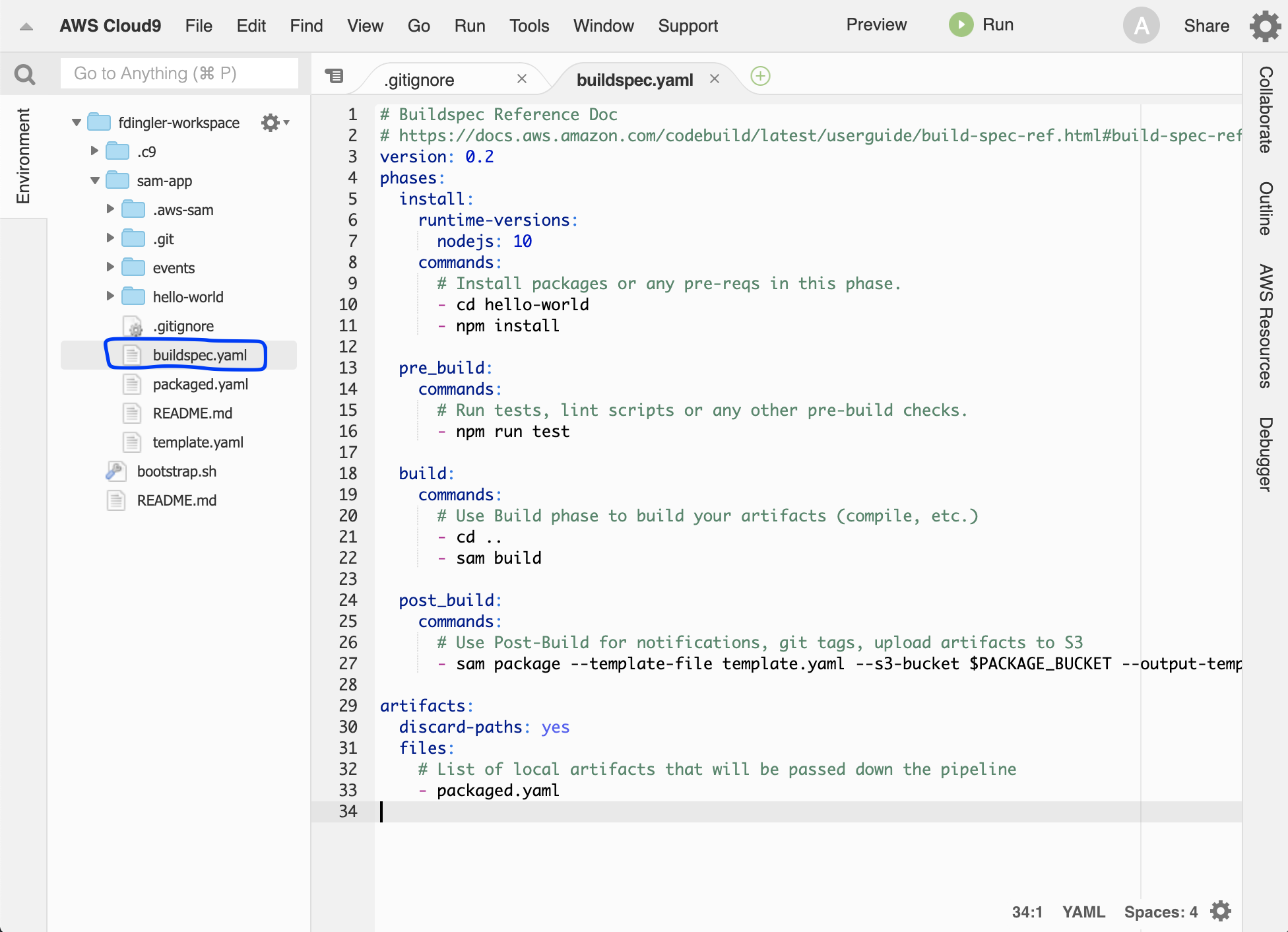Open the Find menu

(306, 26)
